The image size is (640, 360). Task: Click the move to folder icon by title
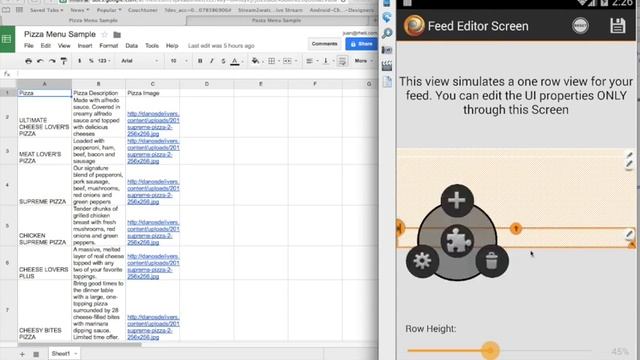click(x=117, y=35)
